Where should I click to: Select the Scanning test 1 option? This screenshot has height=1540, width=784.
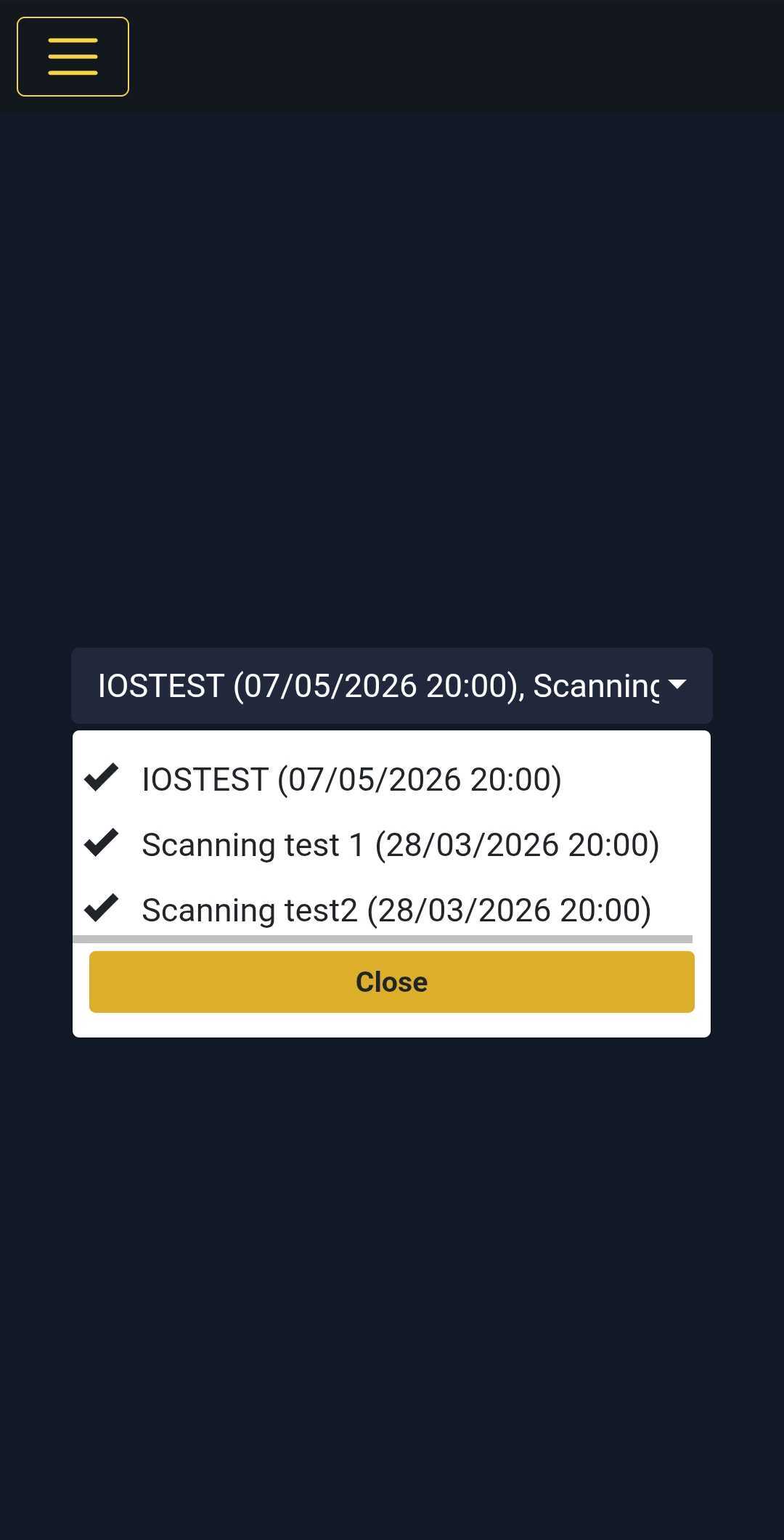coord(399,844)
